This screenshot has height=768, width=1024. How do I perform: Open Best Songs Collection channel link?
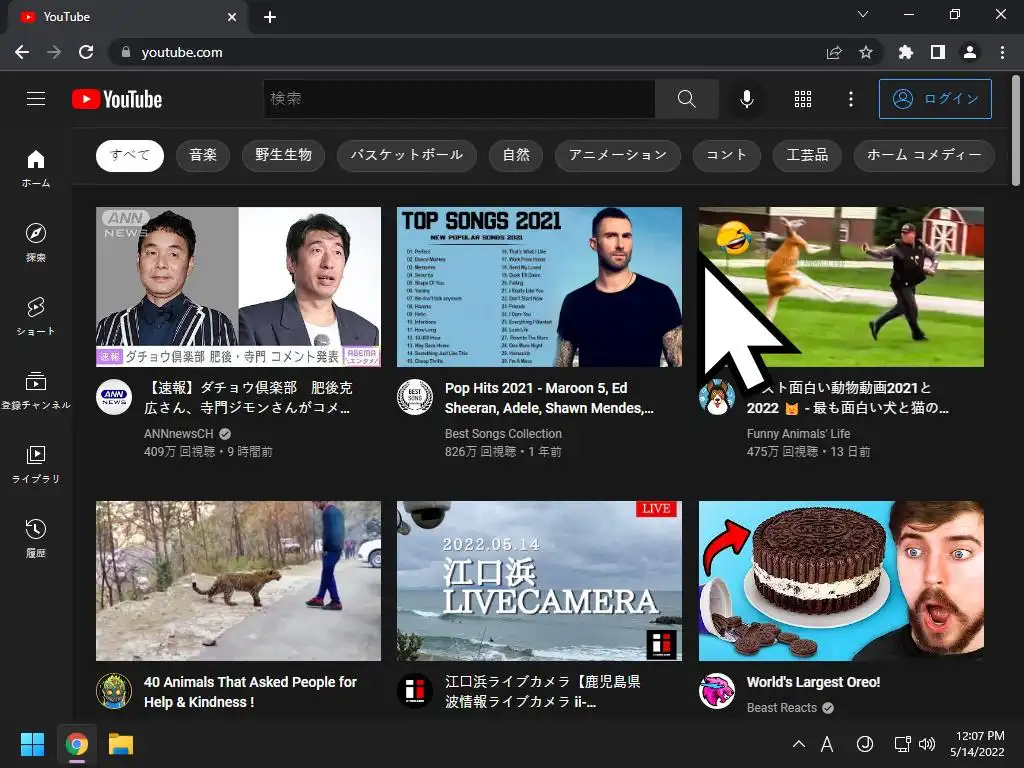point(504,434)
